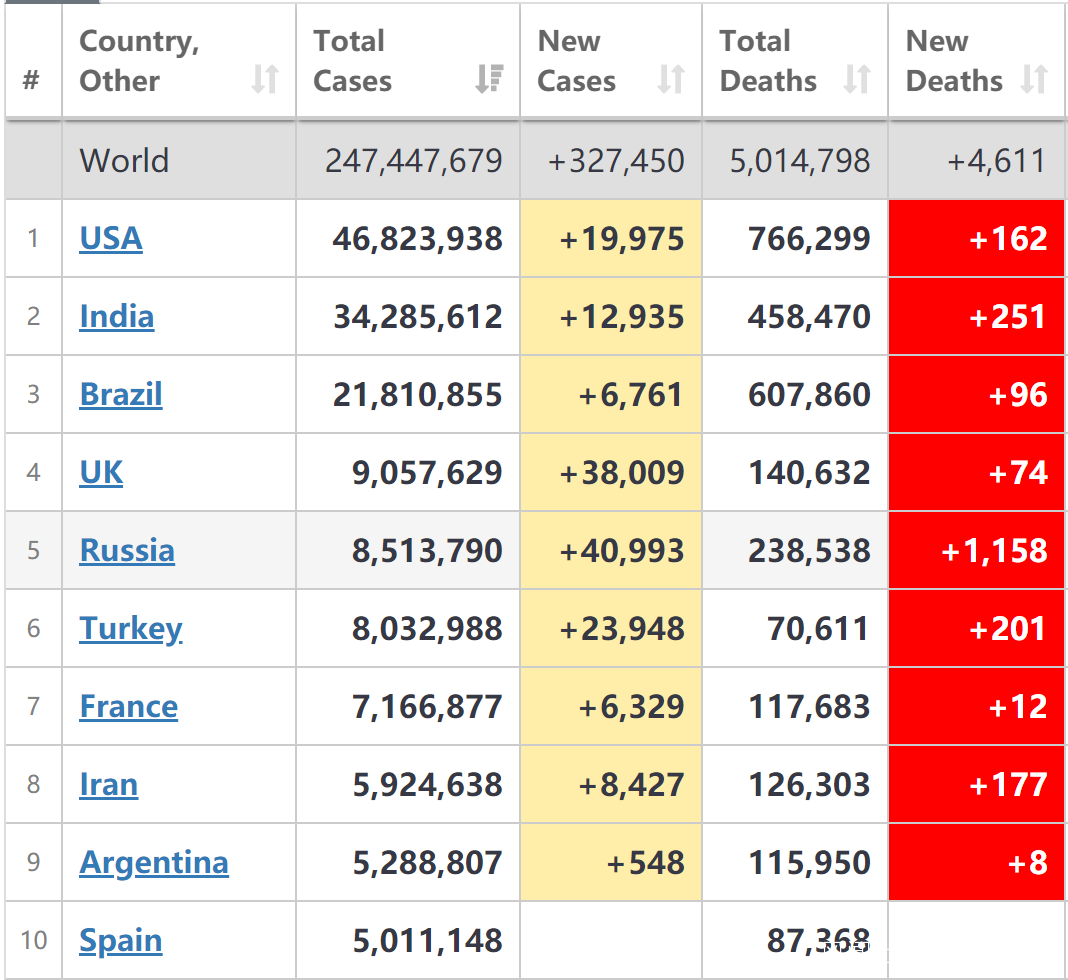This screenshot has height=980, width=1068.
Task: Open the India country page
Action: 117,317
